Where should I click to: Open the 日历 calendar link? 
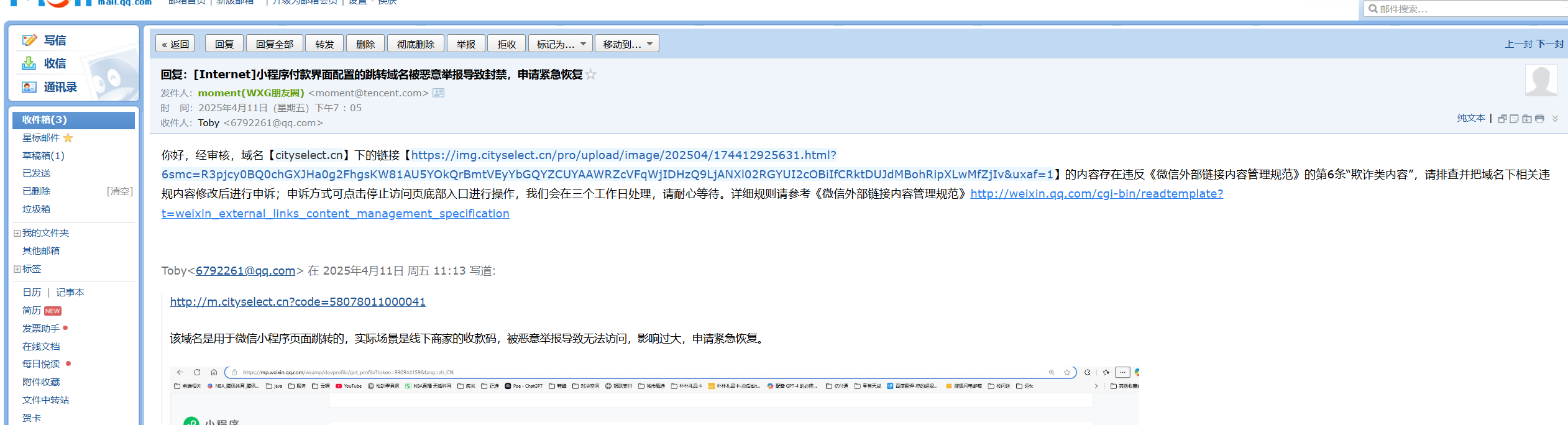[32, 293]
